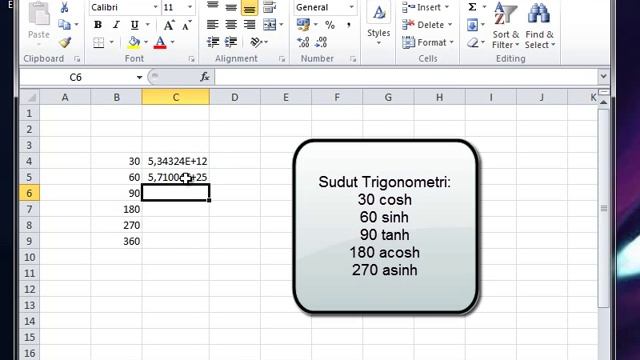Image resolution: width=640 pixels, height=360 pixels.
Task: Decrease indent in Alignment group
Action: click(x=213, y=42)
